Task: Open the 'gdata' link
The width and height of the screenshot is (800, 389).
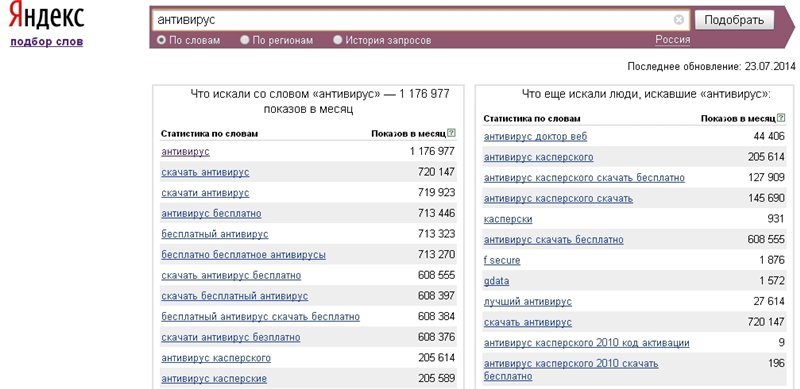Action: pyautogui.click(x=496, y=281)
